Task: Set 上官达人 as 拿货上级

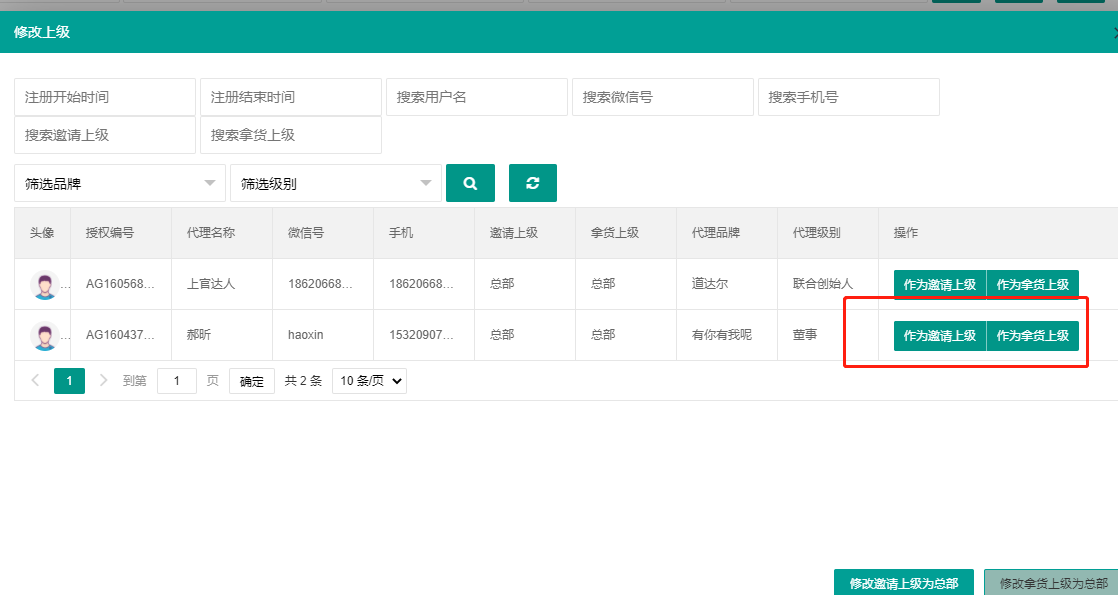Action: [1032, 285]
